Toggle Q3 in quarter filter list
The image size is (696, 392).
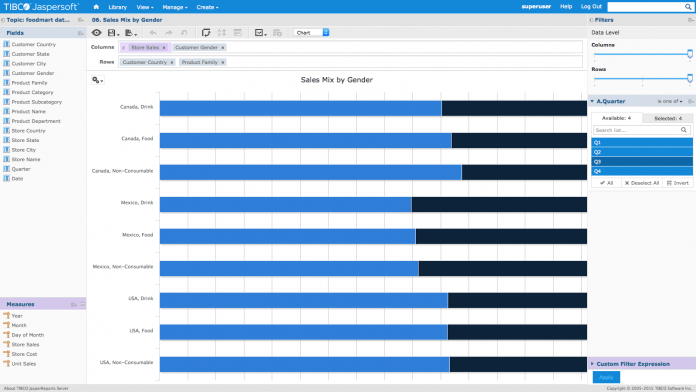[x=642, y=162]
